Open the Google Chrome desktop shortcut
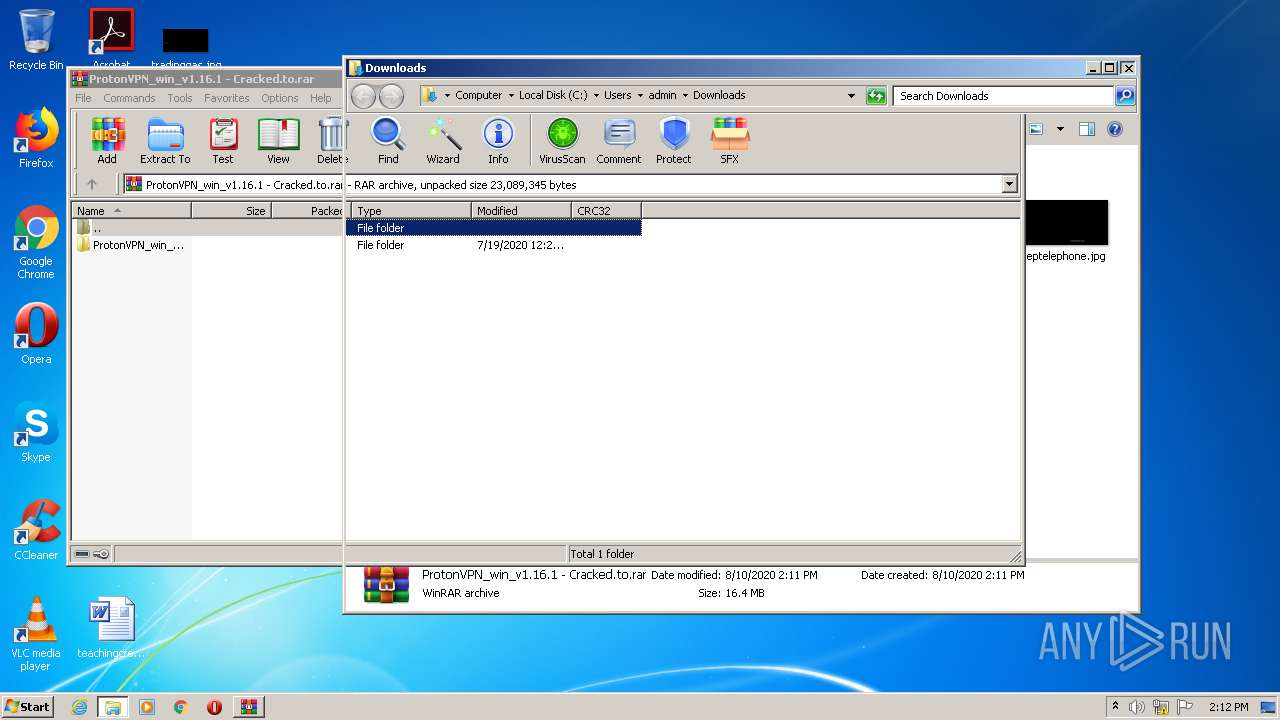 pyautogui.click(x=36, y=243)
